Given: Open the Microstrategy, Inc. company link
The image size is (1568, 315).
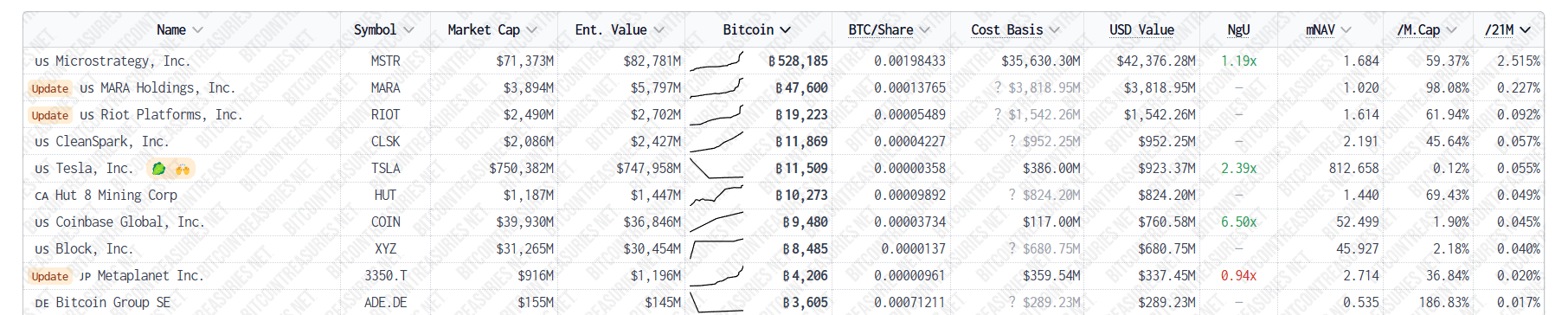Looking at the screenshot, I should click(123, 61).
